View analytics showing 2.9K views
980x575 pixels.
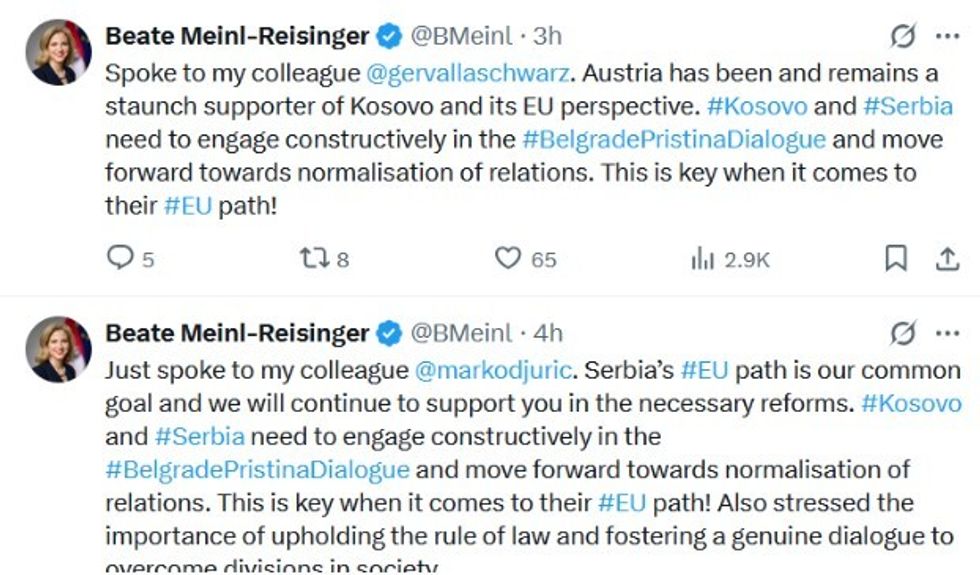coord(702,259)
